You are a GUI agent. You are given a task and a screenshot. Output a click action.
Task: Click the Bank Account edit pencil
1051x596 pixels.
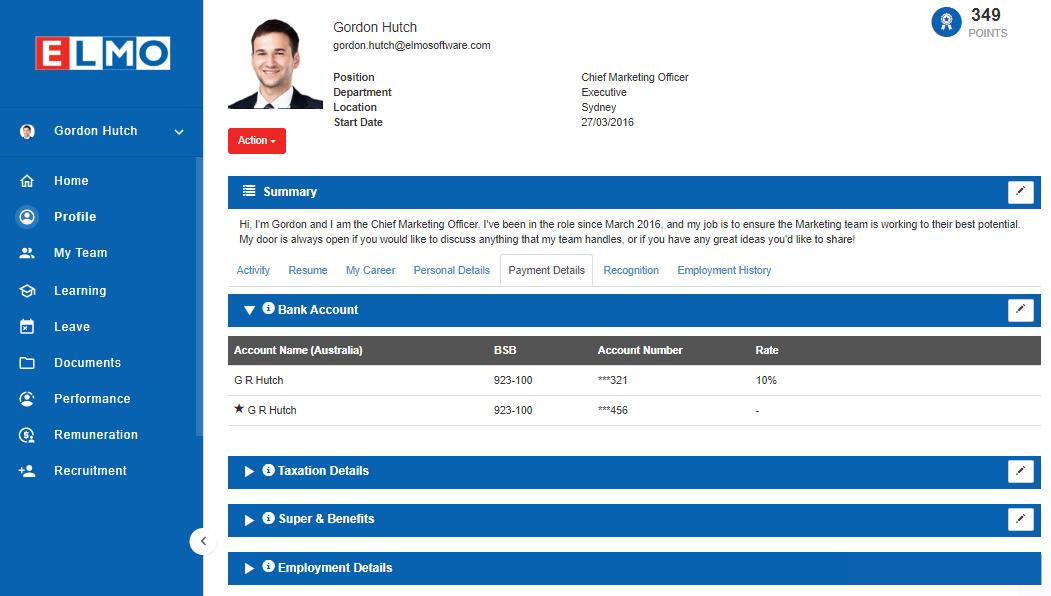click(1020, 310)
